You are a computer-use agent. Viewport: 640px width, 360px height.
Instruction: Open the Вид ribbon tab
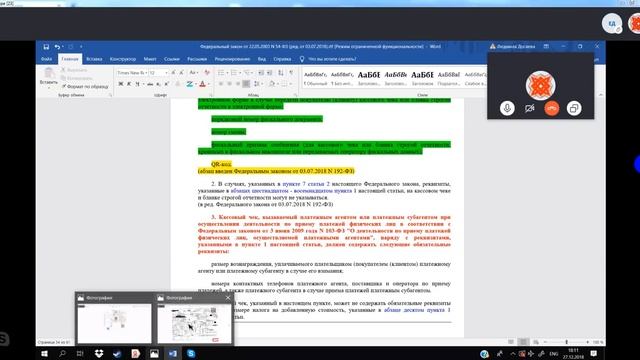pos(262,59)
